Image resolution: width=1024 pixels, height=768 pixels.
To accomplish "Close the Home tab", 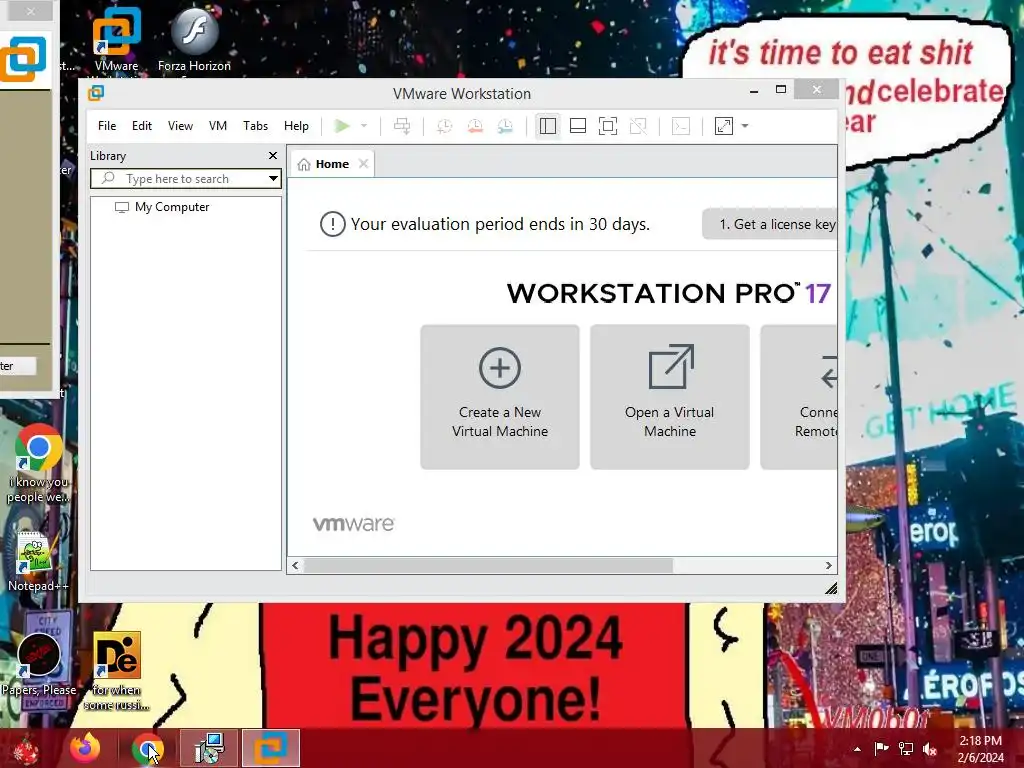I will [363, 164].
